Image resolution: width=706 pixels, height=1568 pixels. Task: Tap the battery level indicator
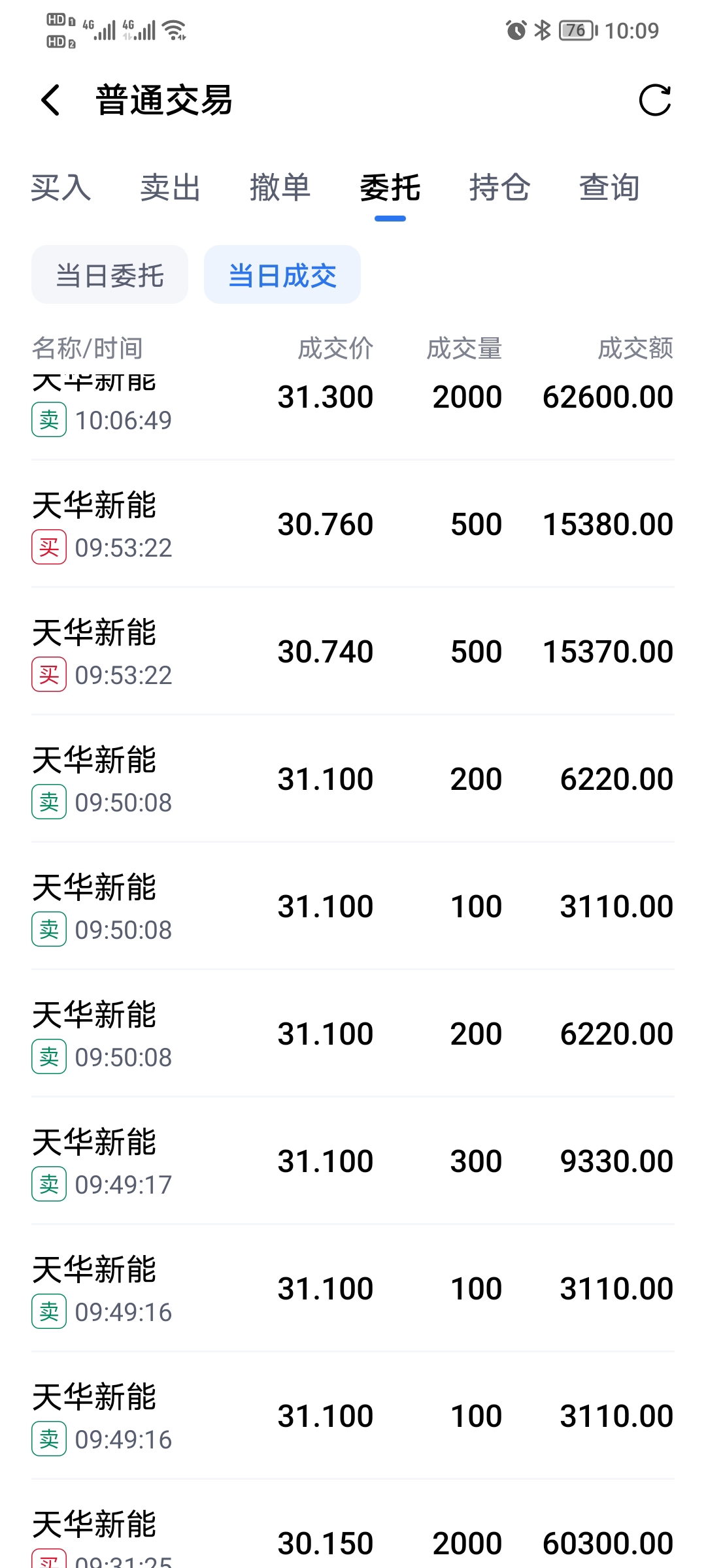tap(577, 30)
